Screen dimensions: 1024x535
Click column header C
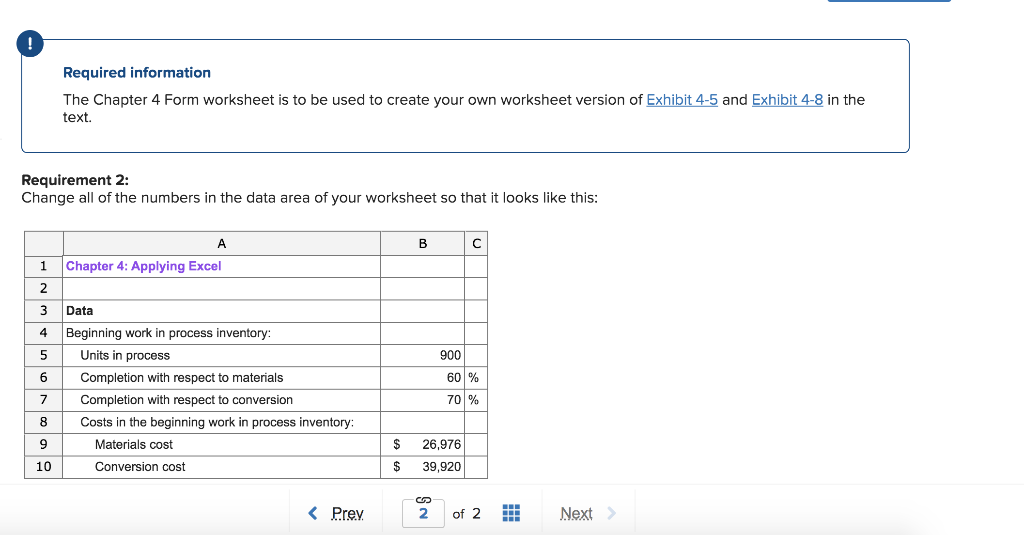476,244
